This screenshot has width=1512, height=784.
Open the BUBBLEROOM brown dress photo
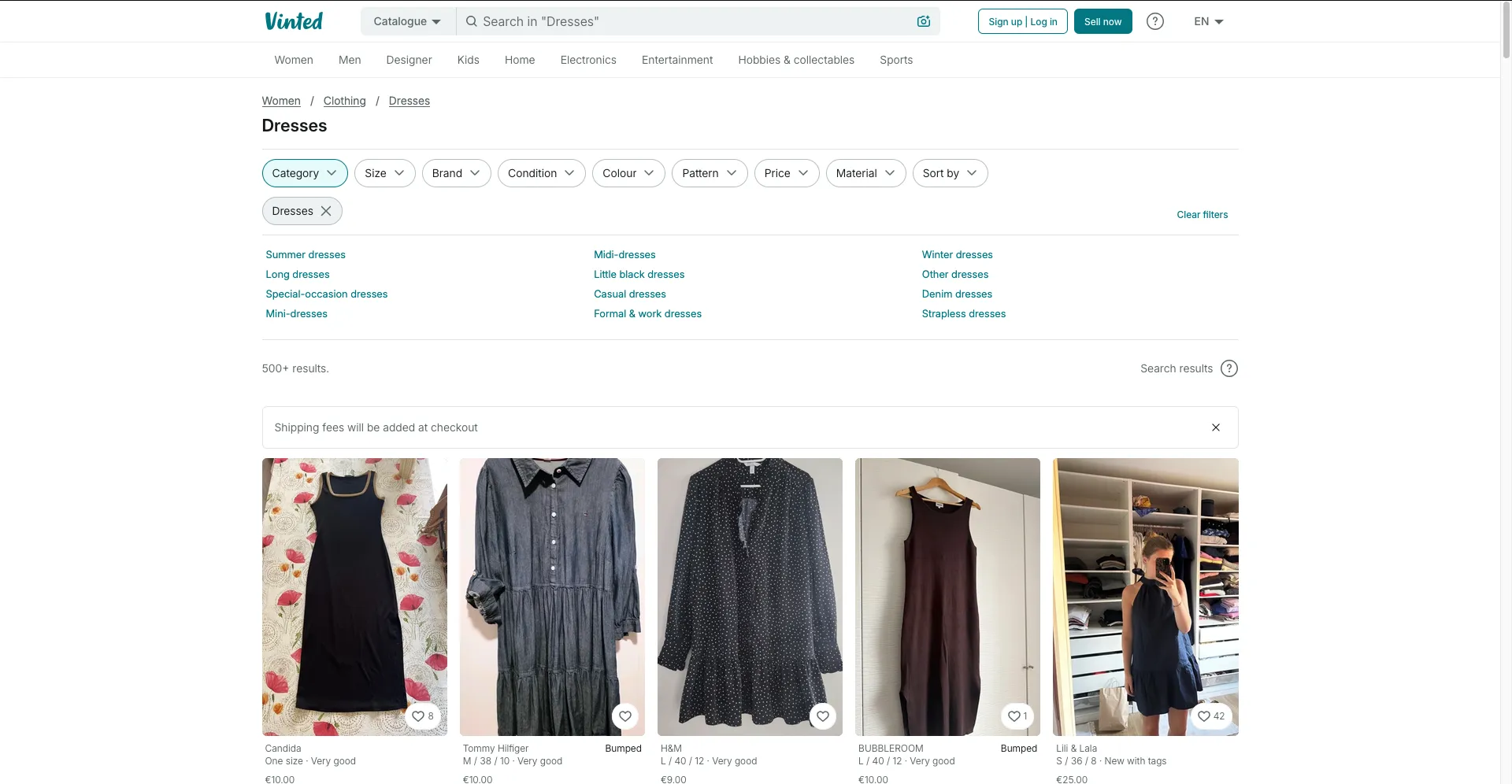tap(947, 597)
